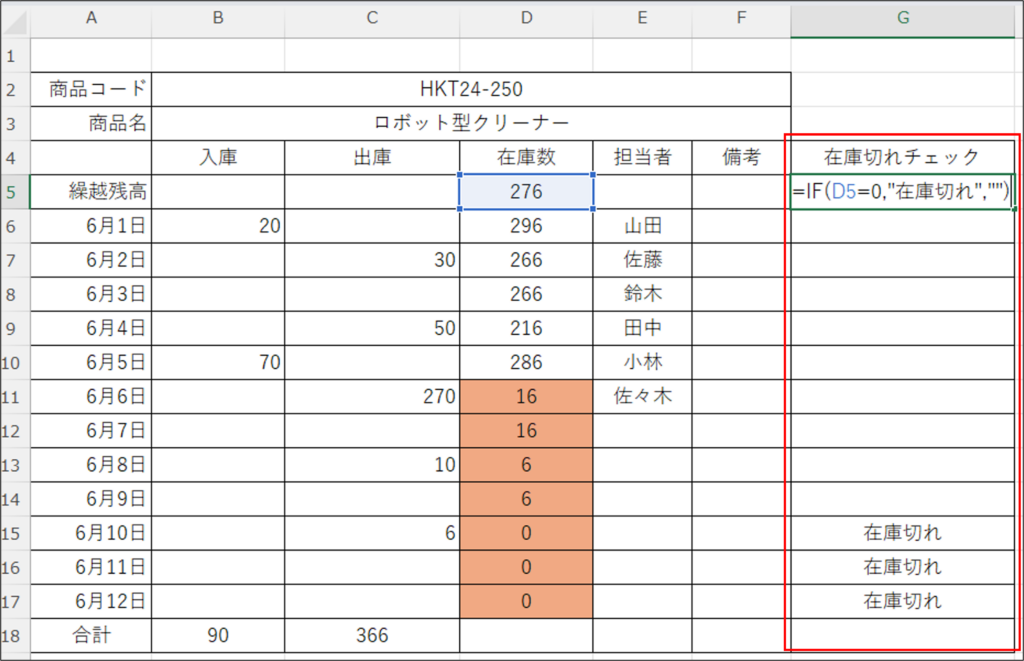Click the 佐藤 cell
Viewport: 1024px width, 661px height.
coord(643,260)
